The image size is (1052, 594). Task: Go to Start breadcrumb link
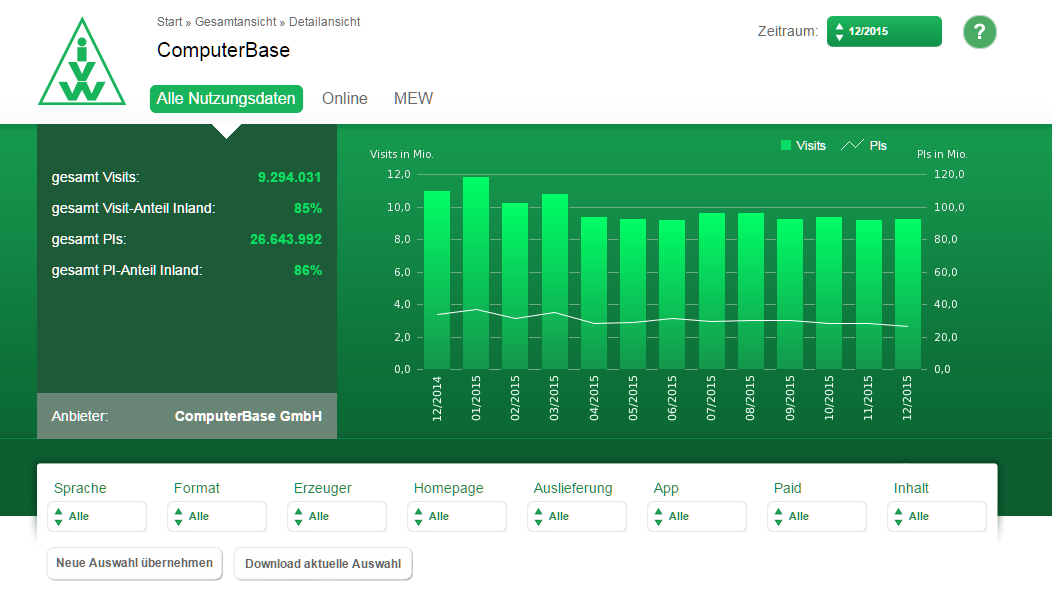(170, 22)
